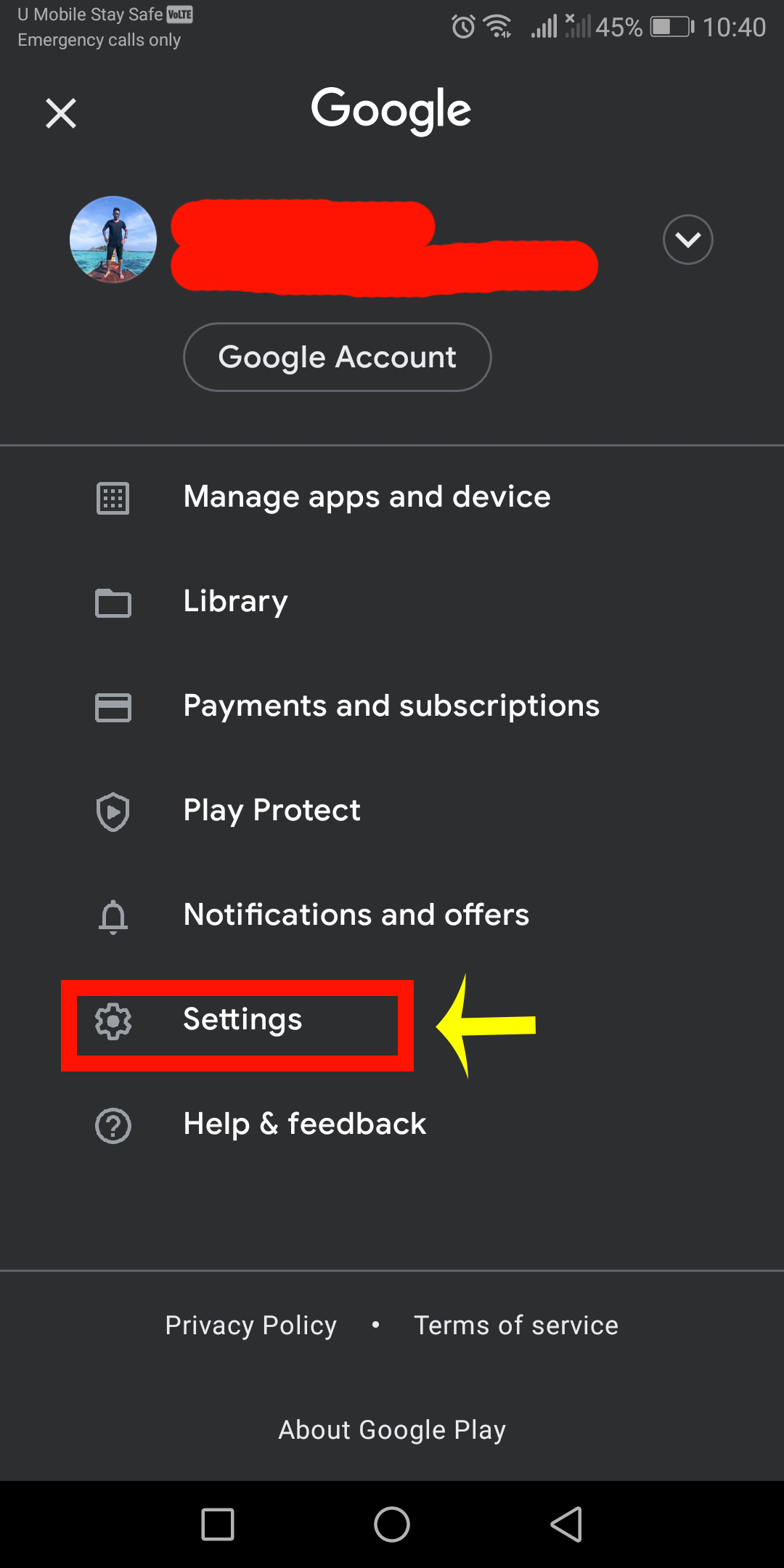The width and height of the screenshot is (784, 1568).
Task: View the Privacy Policy
Action: pos(250,1326)
